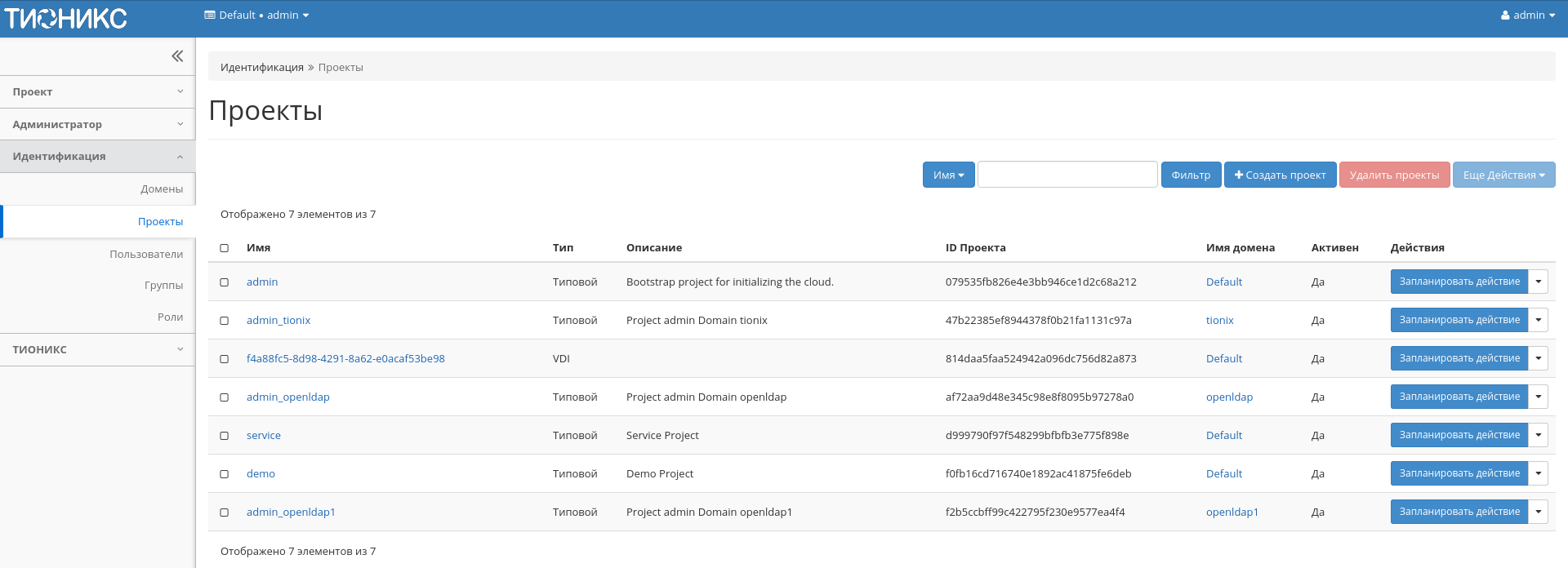Expand the Проект sidebar section
The image size is (1568, 568).
tap(97, 92)
